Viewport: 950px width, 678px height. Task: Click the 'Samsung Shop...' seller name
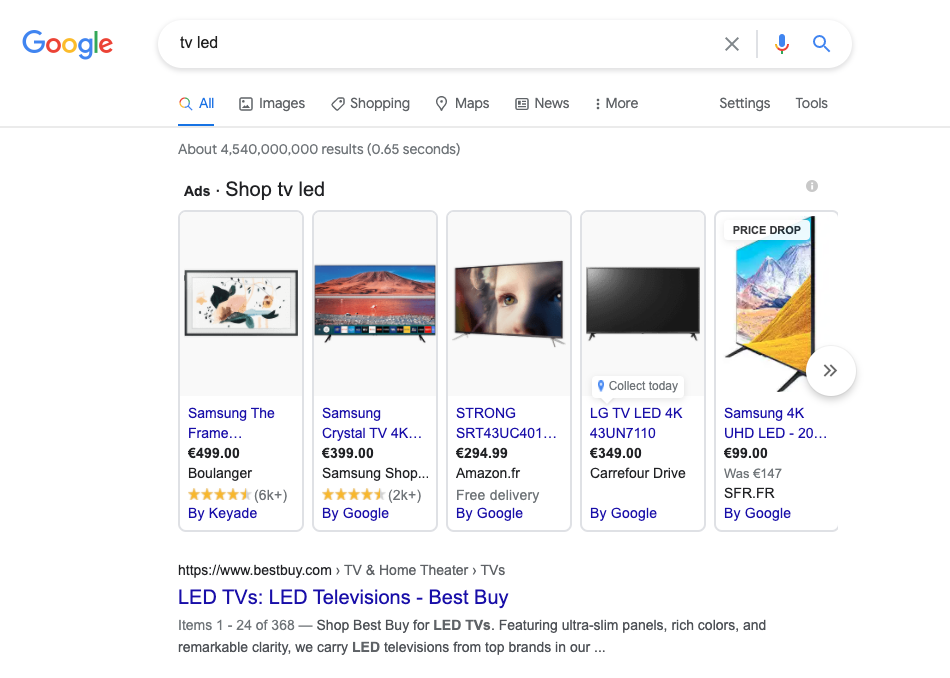(x=375, y=473)
